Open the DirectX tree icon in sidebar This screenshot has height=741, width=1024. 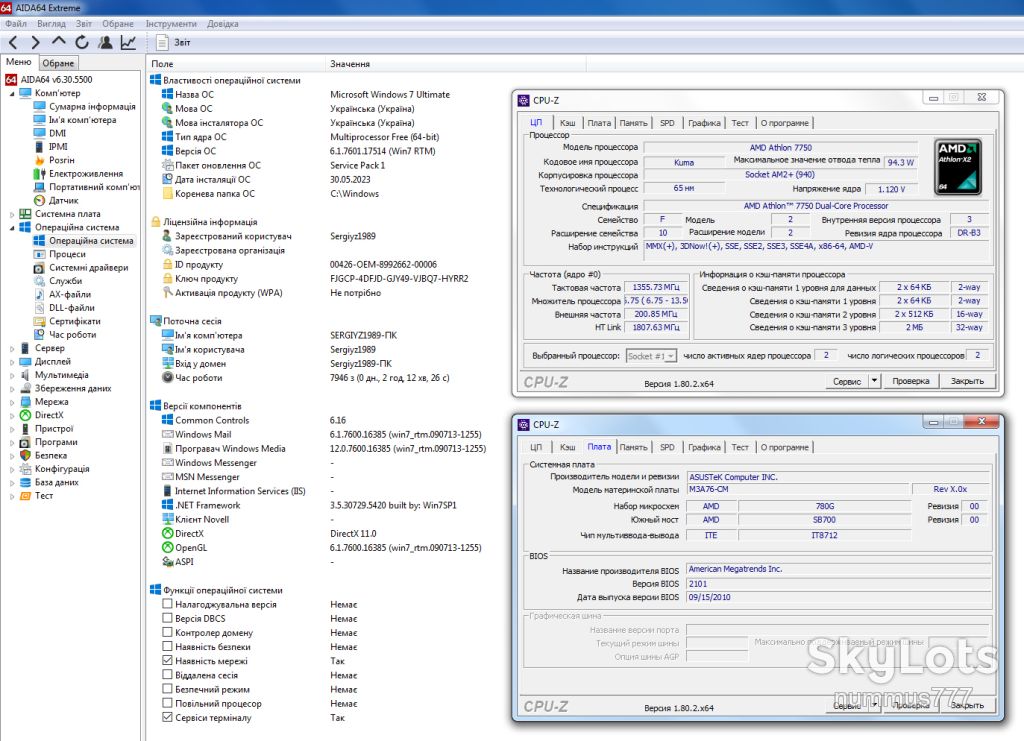coord(25,415)
